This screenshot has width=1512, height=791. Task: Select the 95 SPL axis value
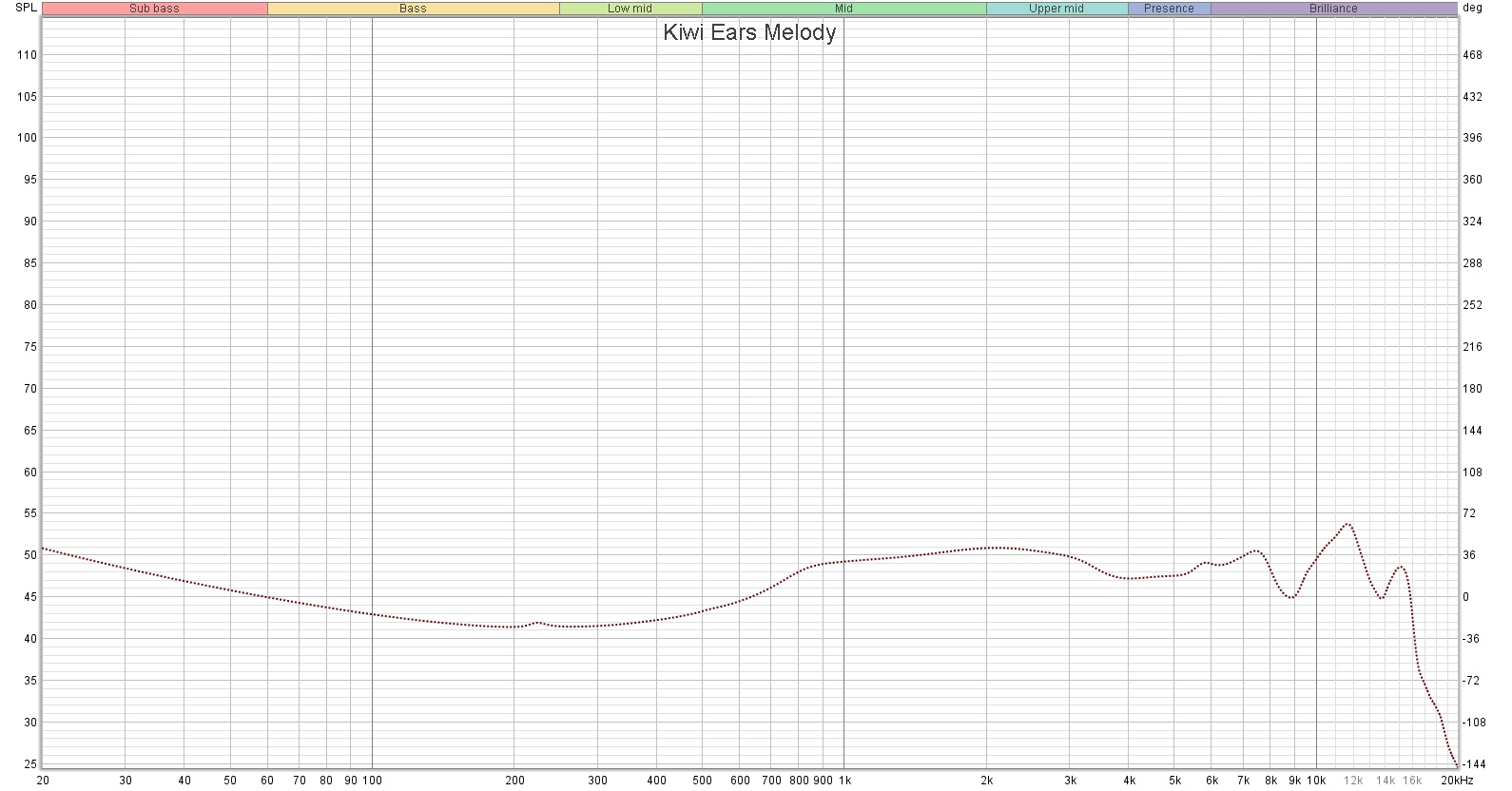(30, 180)
